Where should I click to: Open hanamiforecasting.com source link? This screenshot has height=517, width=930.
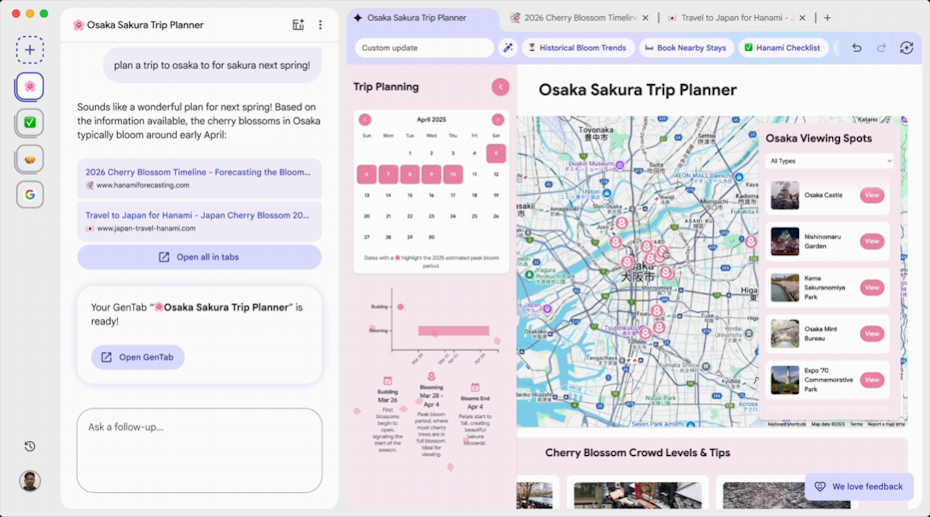199,178
